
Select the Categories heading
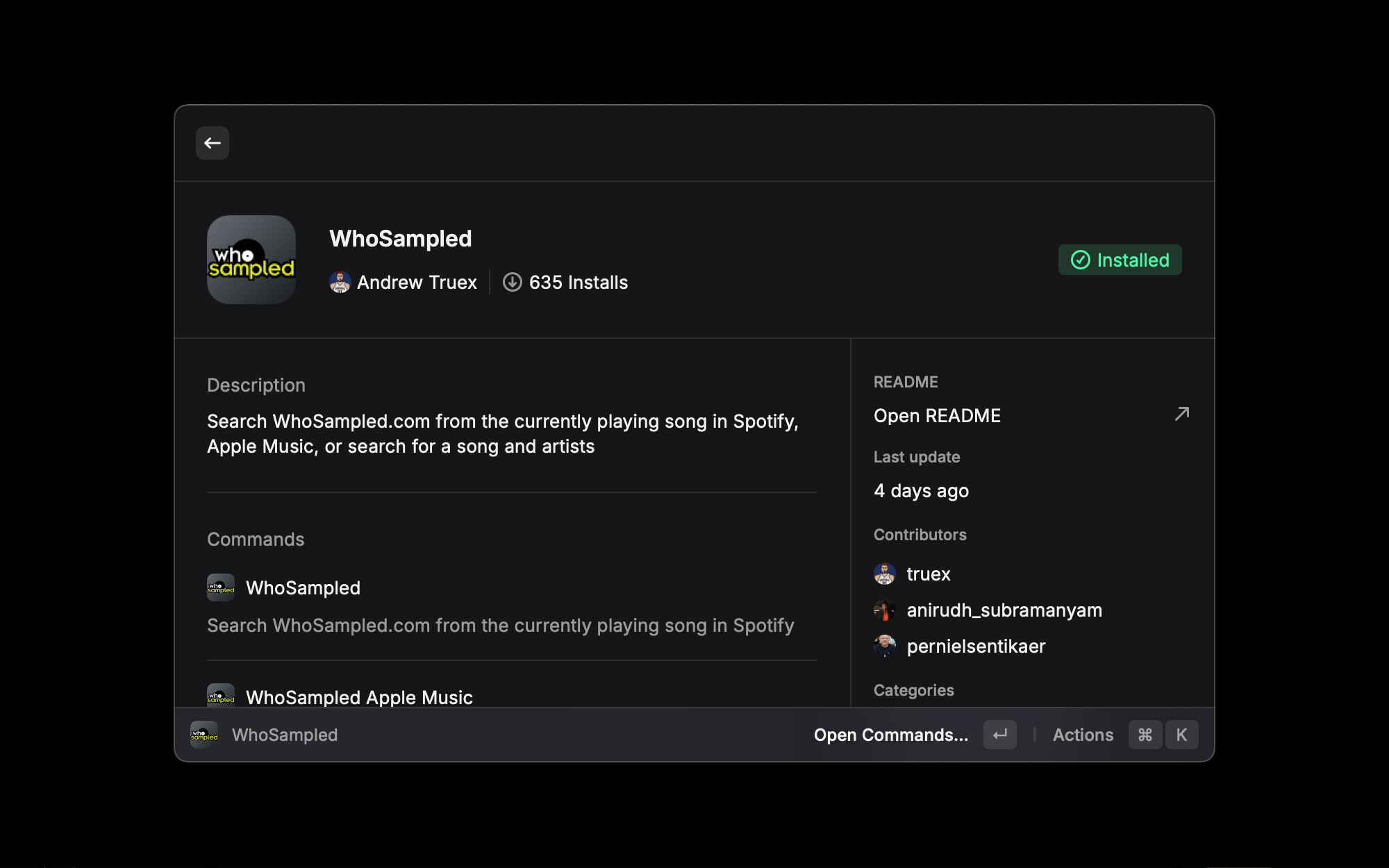click(x=914, y=690)
